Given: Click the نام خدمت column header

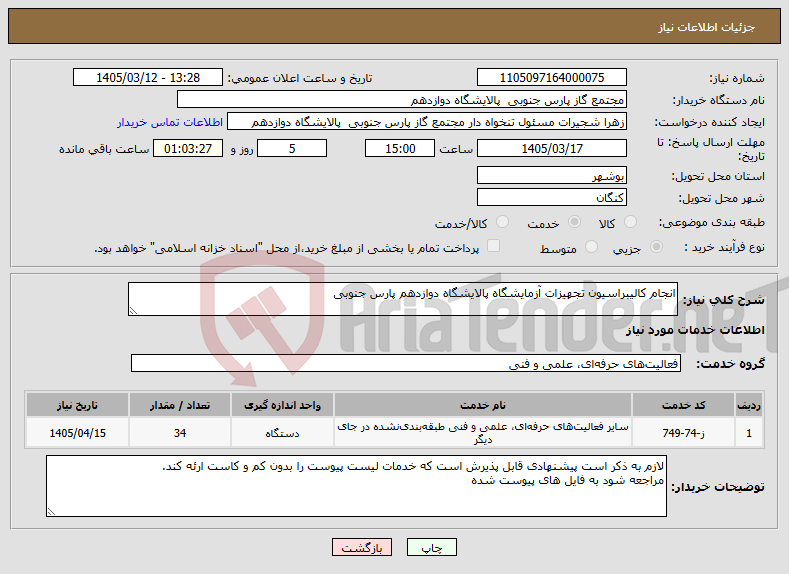Looking at the screenshot, I should click(483, 405).
